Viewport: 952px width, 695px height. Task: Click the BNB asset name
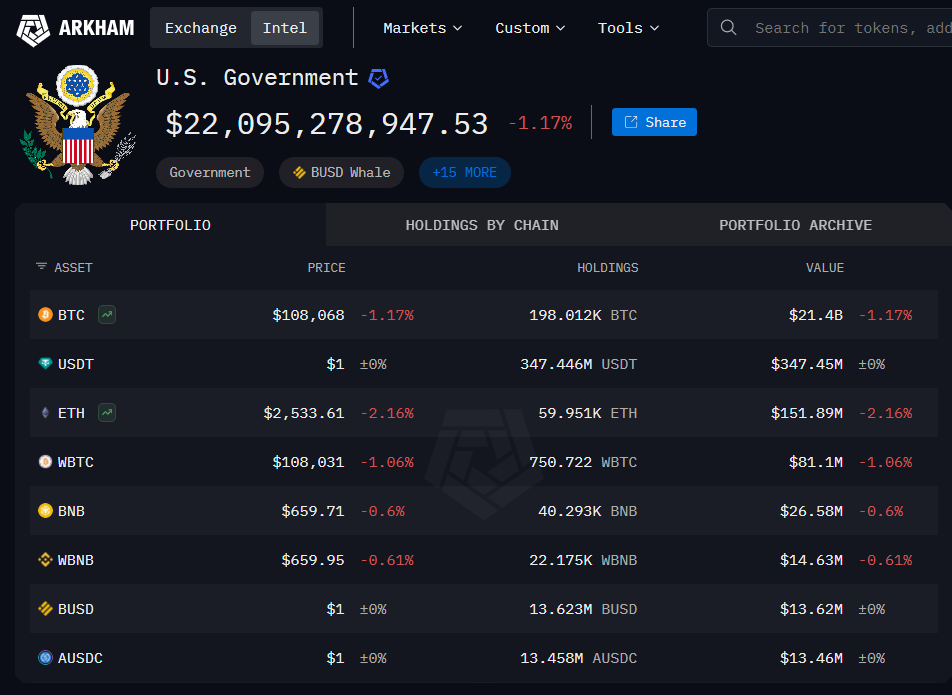point(71,512)
